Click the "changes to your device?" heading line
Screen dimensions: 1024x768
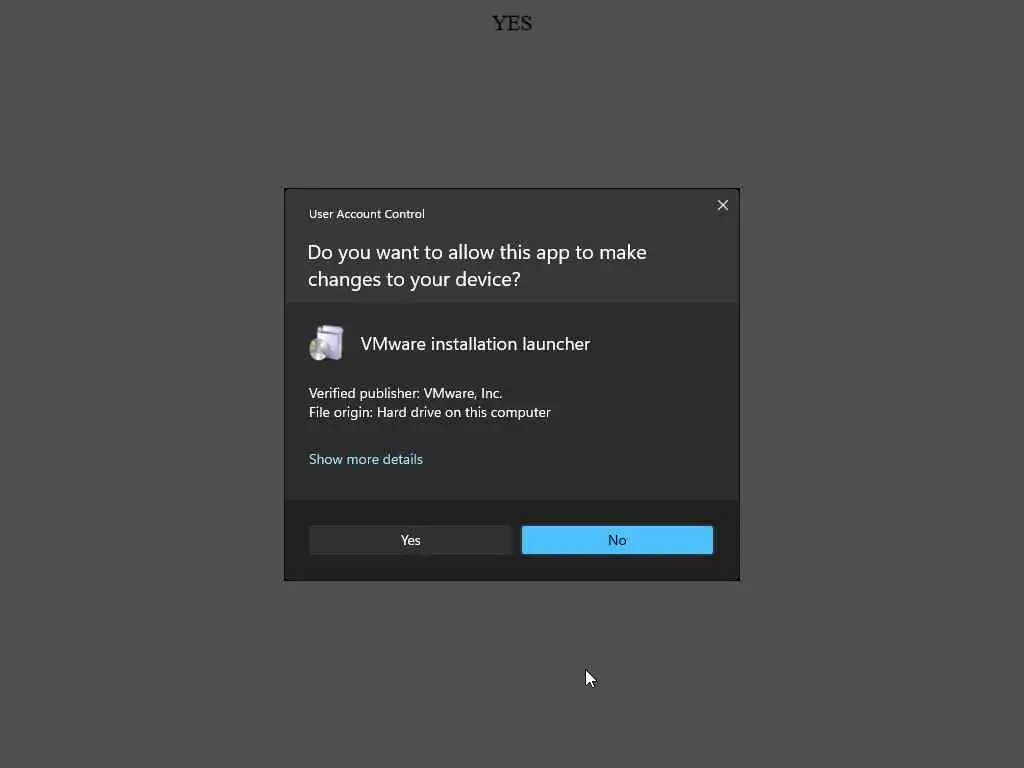[x=414, y=280]
